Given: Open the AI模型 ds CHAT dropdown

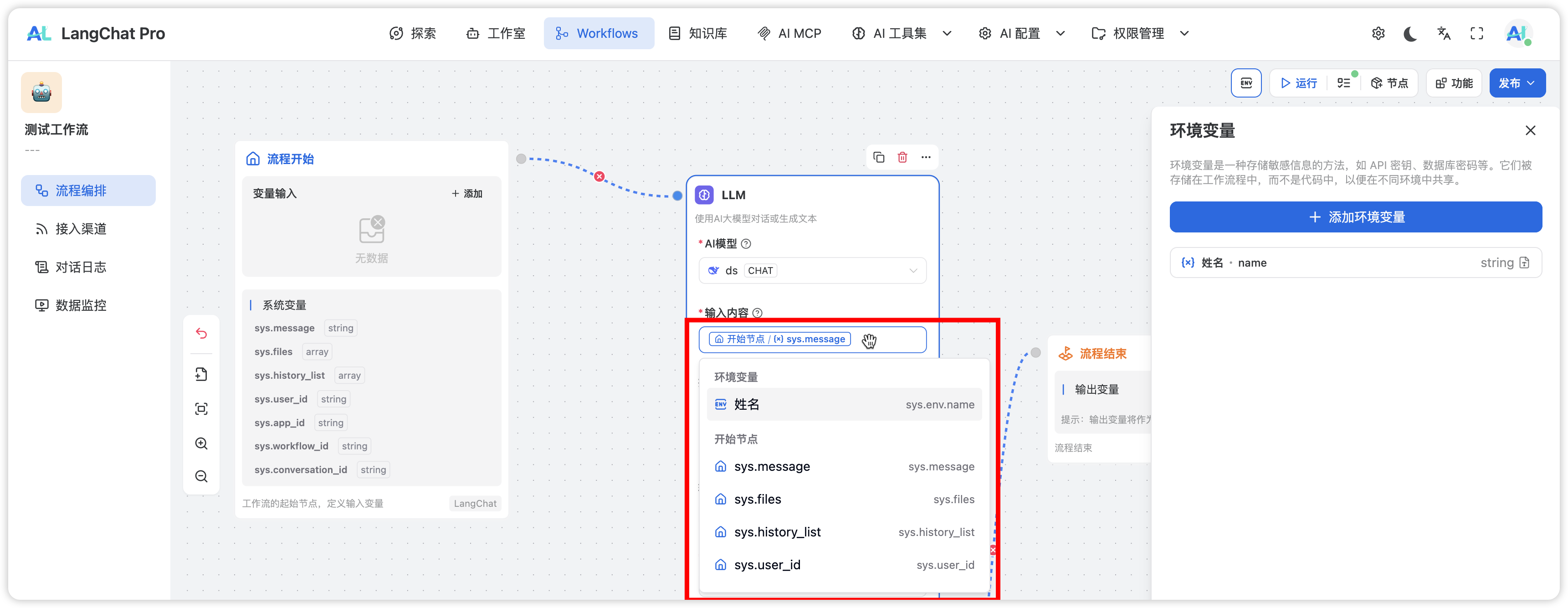Looking at the screenshot, I should click(812, 270).
